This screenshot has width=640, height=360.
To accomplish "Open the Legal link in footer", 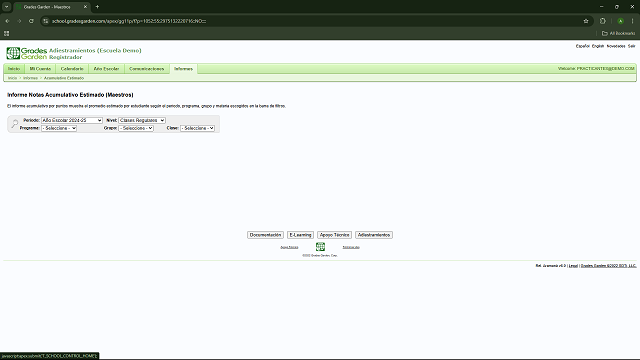I will [x=573, y=266].
